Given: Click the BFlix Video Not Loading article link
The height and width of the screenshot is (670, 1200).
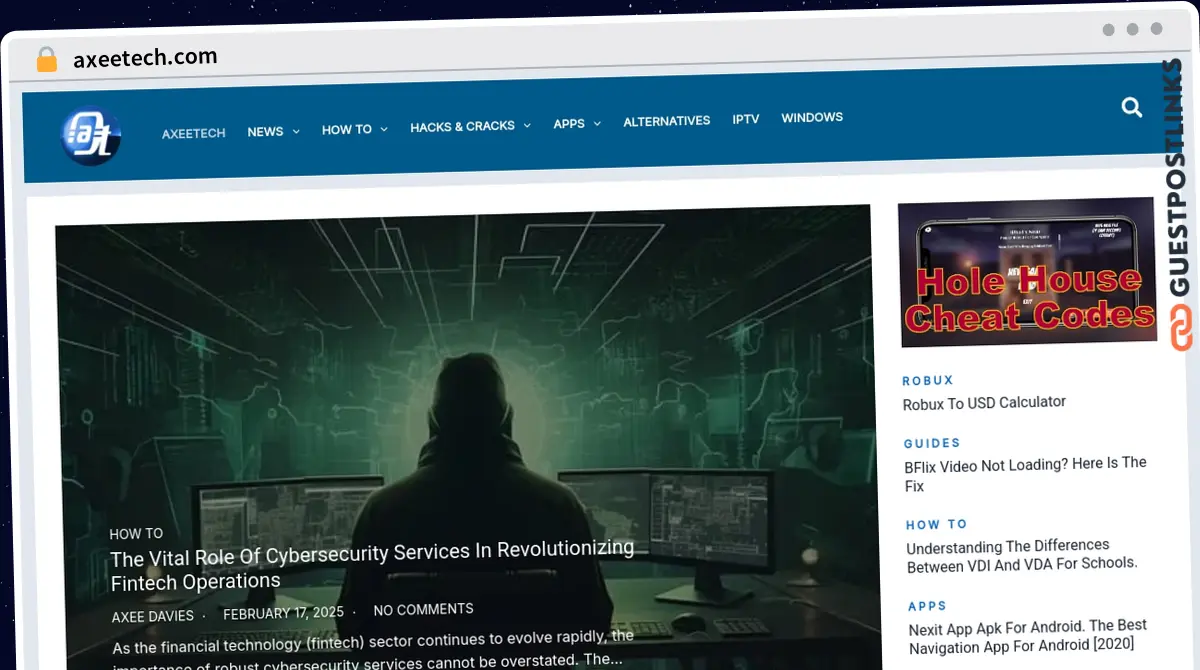Looking at the screenshot, I should (1025, 474).
